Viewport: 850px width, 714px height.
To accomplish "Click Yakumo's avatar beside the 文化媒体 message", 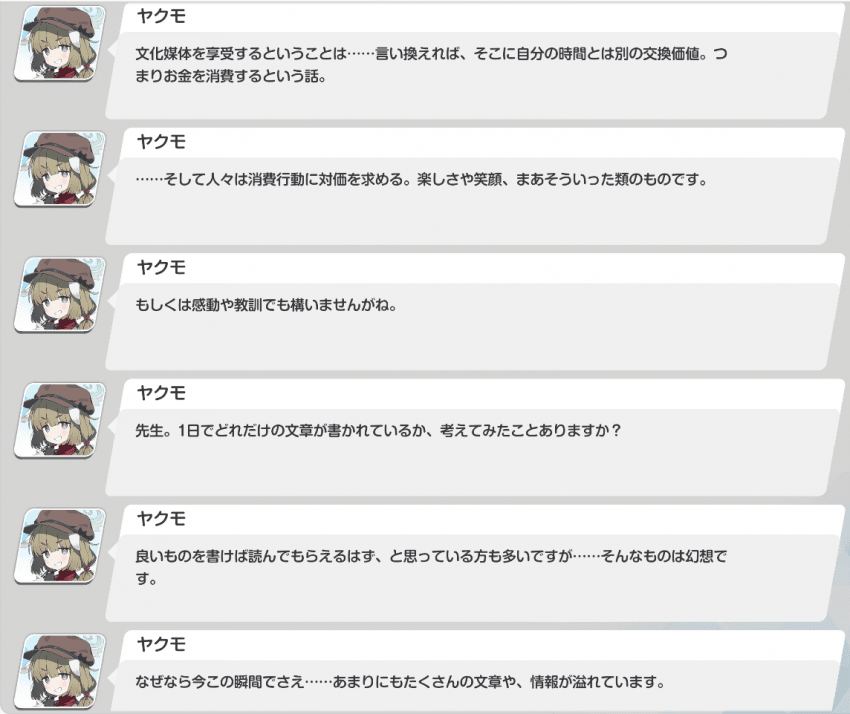I will click(x=60, y=43).
